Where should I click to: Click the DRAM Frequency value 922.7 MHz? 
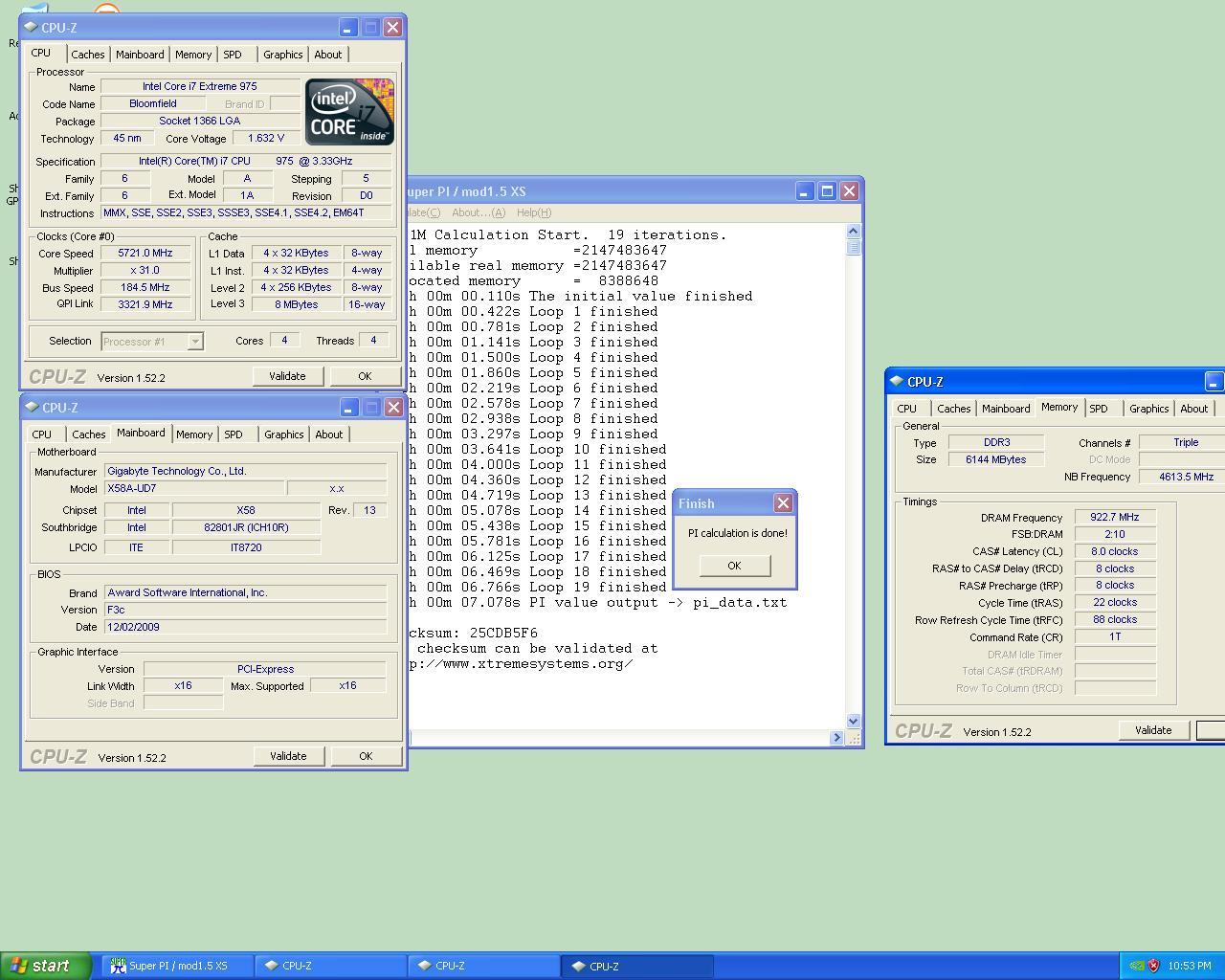click(1115, 518)
